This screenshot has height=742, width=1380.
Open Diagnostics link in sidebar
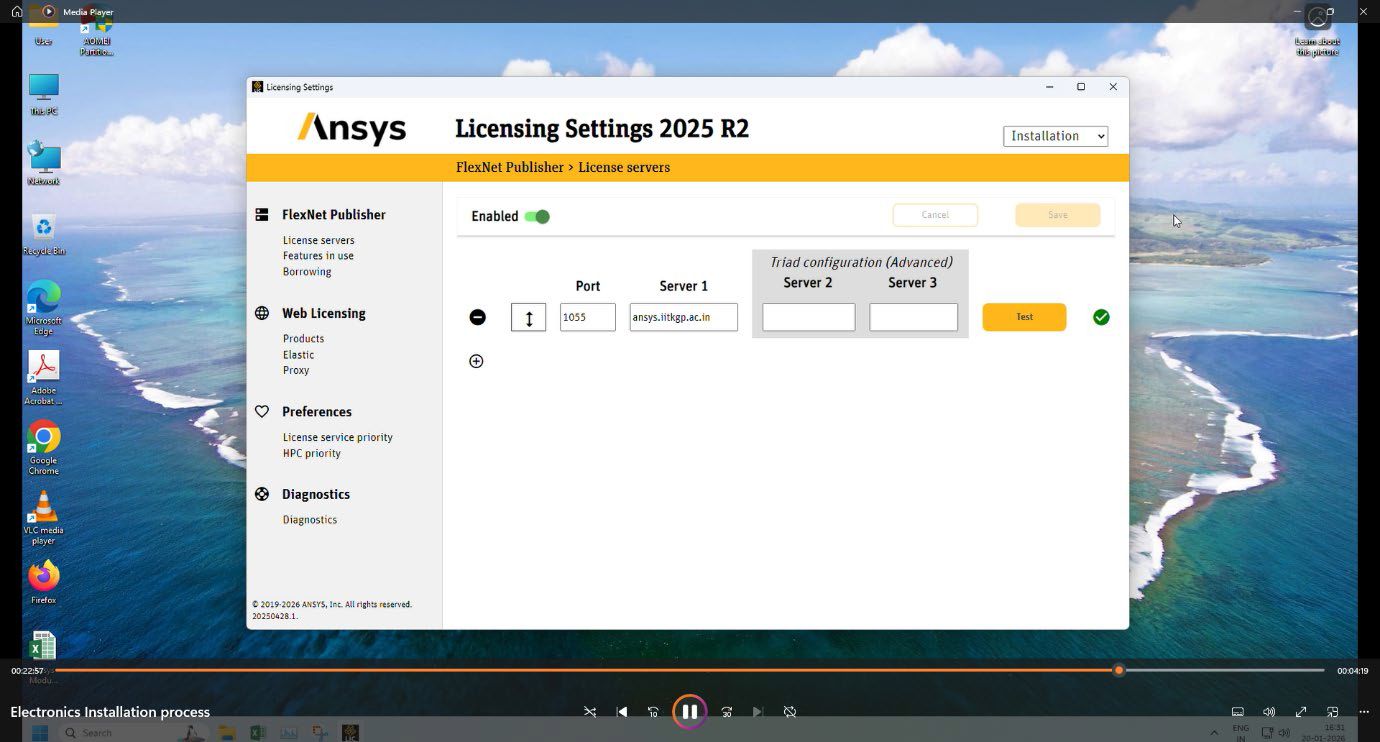coord(310,520)
